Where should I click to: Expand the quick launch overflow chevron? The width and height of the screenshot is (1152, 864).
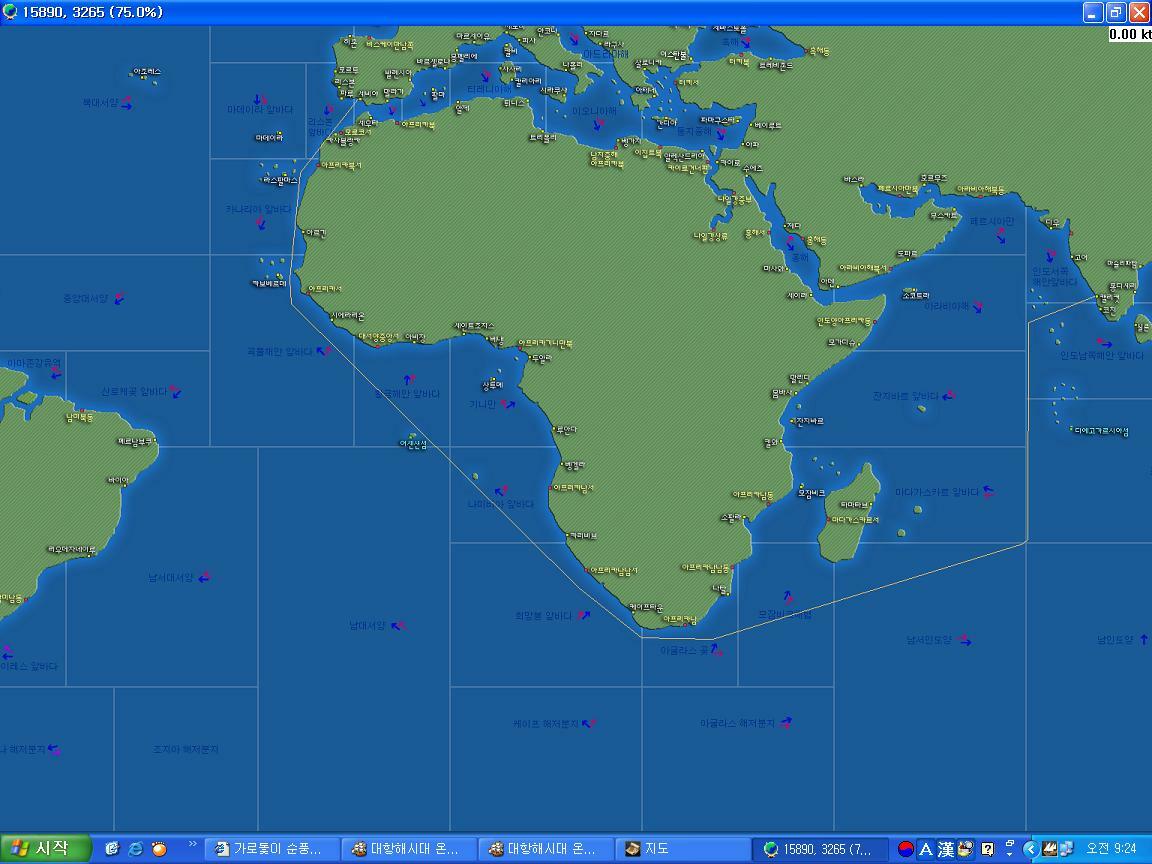(x=192, y=845)
